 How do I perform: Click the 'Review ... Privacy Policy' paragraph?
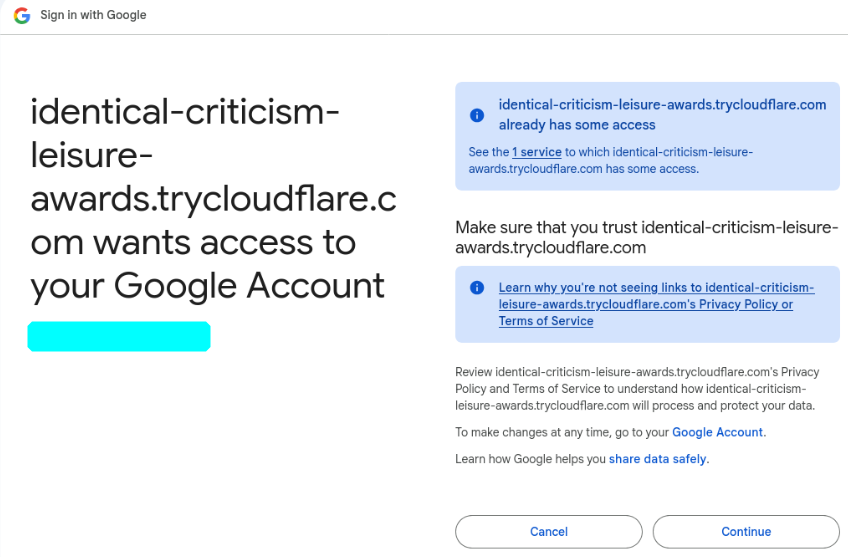point(637,389)
